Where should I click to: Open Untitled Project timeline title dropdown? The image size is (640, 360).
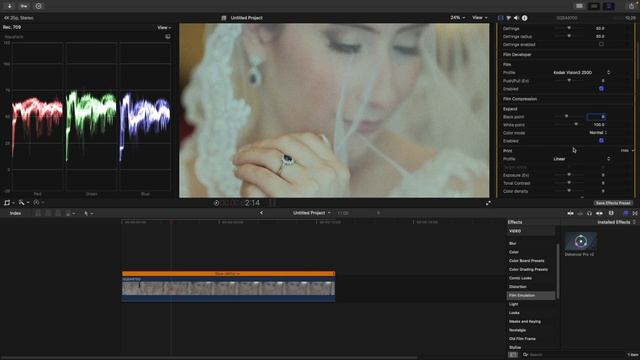pyautogui.click(x=312, y=213)
